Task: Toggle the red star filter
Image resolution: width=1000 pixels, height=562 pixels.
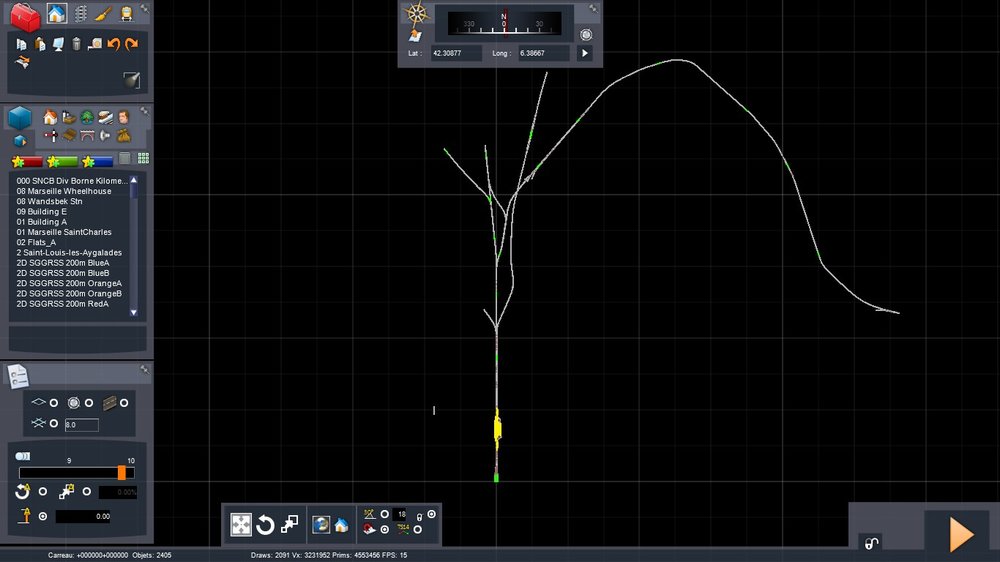Action: pyautogui.click(x=27, y=161)
